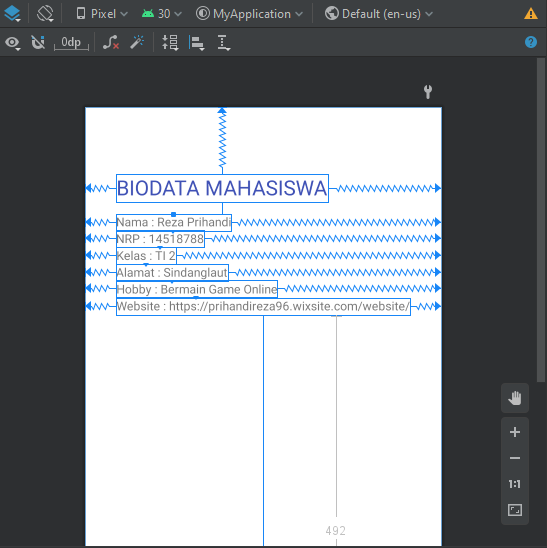Select the Website URL text view
The image size is (547, 548).
click(x=263, y=307)
